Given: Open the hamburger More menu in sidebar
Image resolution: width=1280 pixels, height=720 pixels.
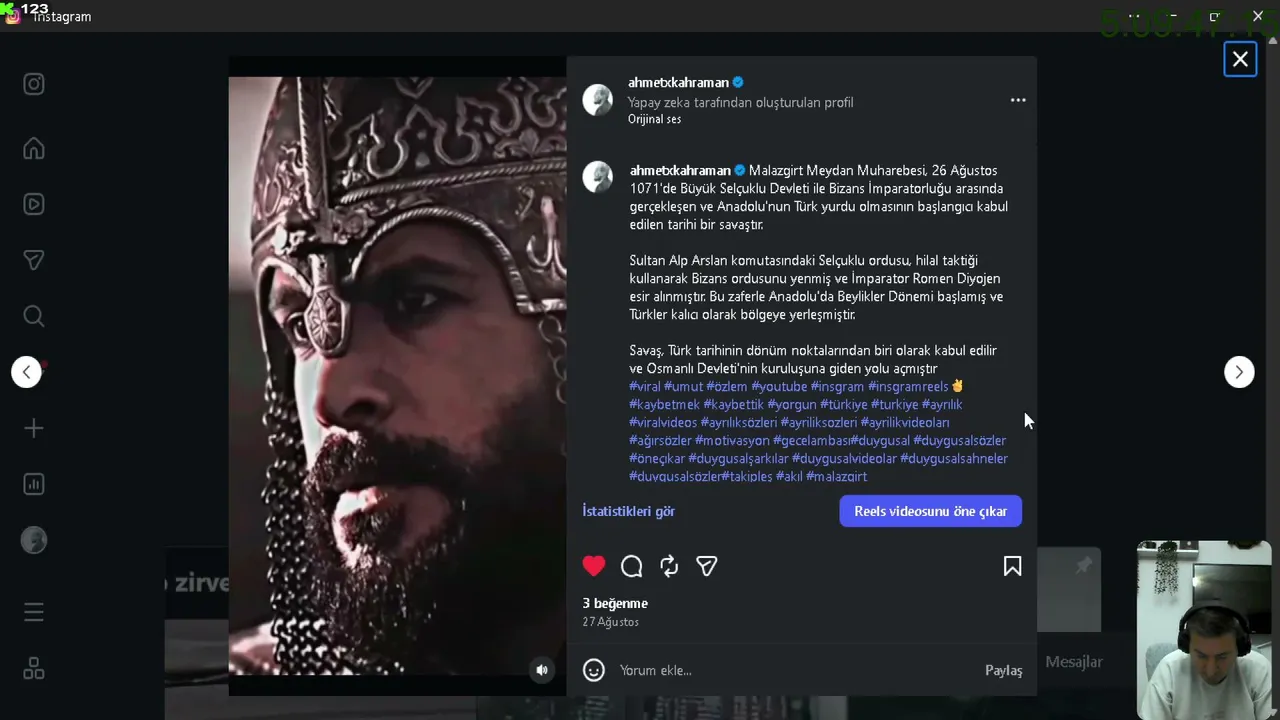Looking at the screenshot, I should pos(34,612).
